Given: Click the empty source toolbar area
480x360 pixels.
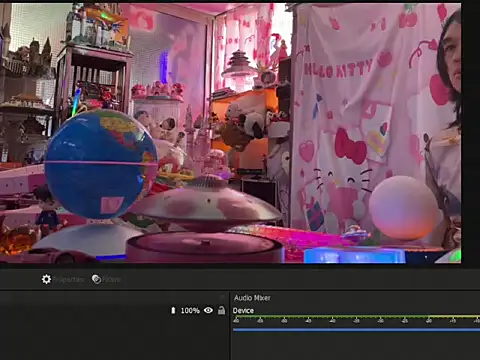Looking at the screenshot, I should click(x=300, y=279).
